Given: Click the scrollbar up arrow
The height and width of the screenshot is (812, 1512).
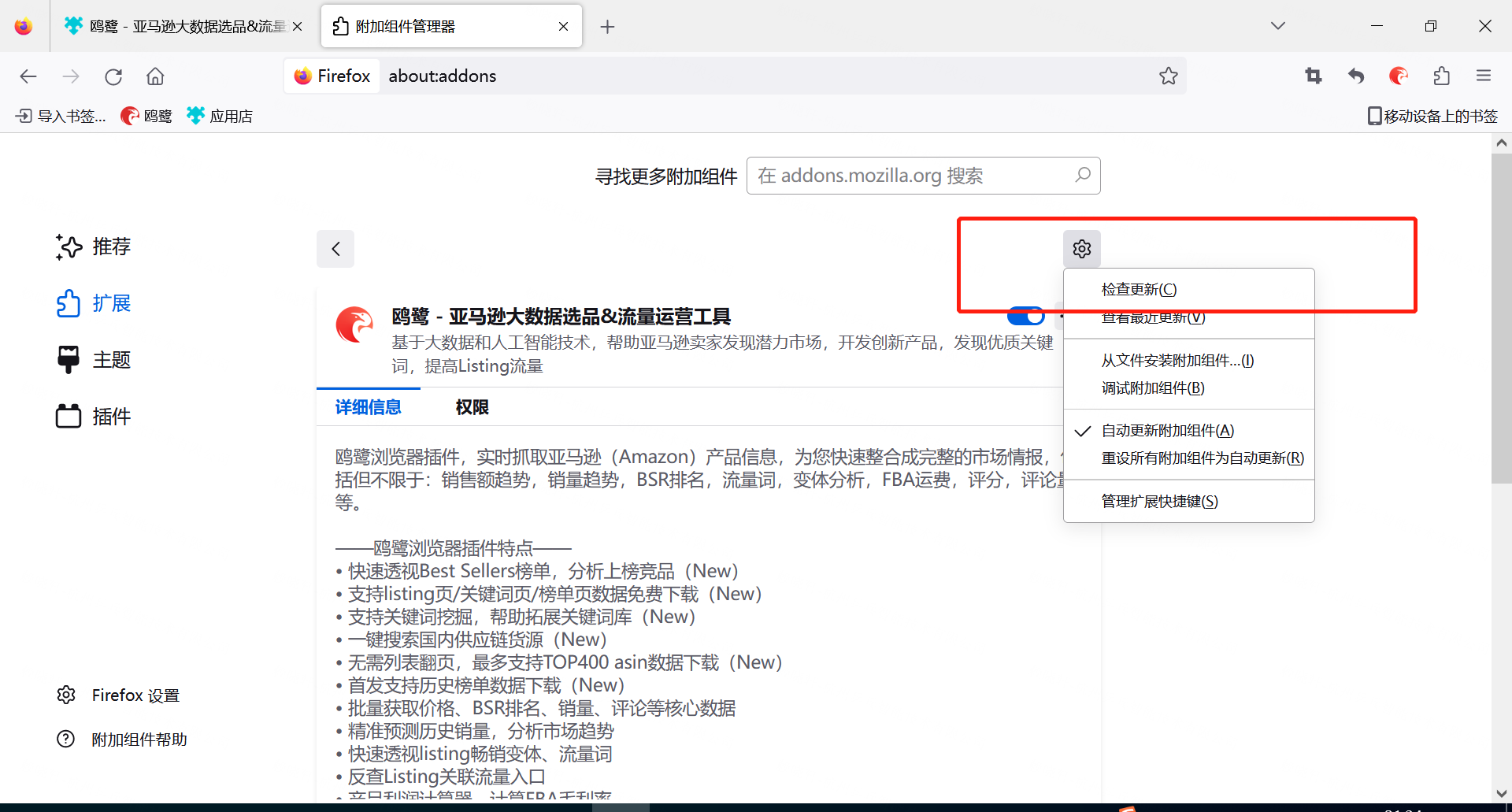Looking at the screenshot, I should tap(1501, 143).
